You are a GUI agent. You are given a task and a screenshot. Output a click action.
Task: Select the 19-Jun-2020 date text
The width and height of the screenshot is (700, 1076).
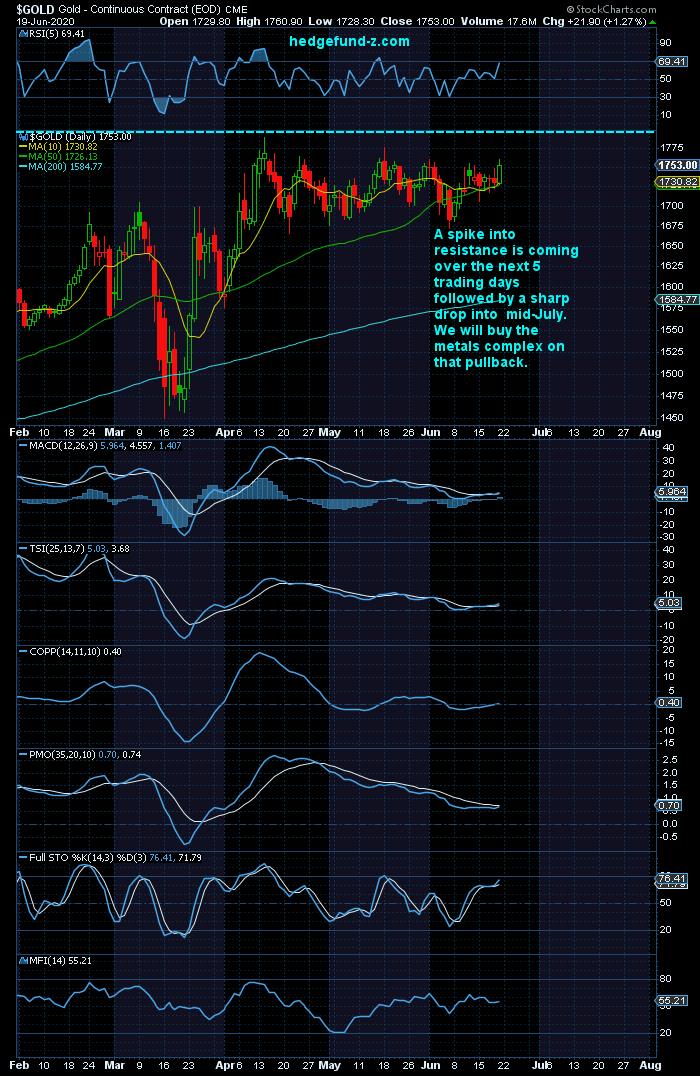(x=45, y=21)
